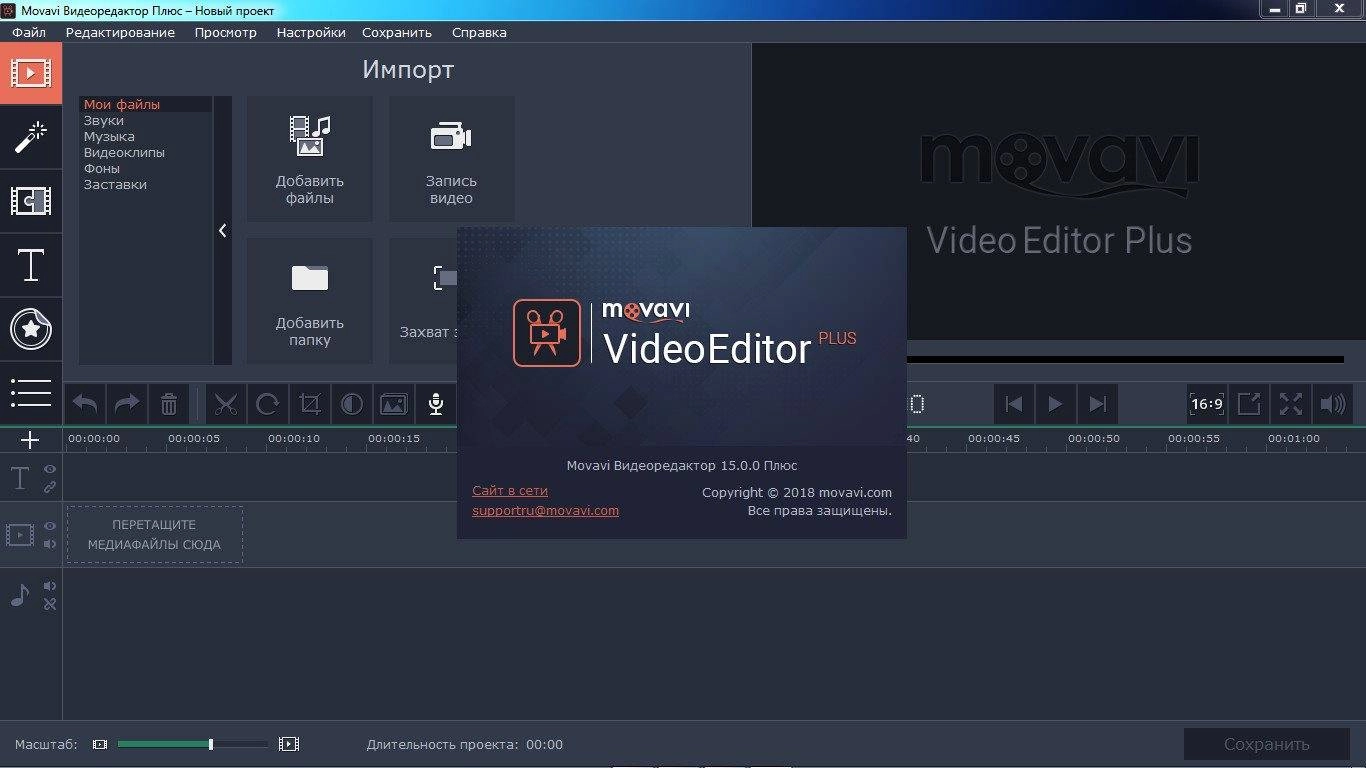Screen dimensions: 1366x768
Task: Mute the video track speaker
Action: (49, 544)
